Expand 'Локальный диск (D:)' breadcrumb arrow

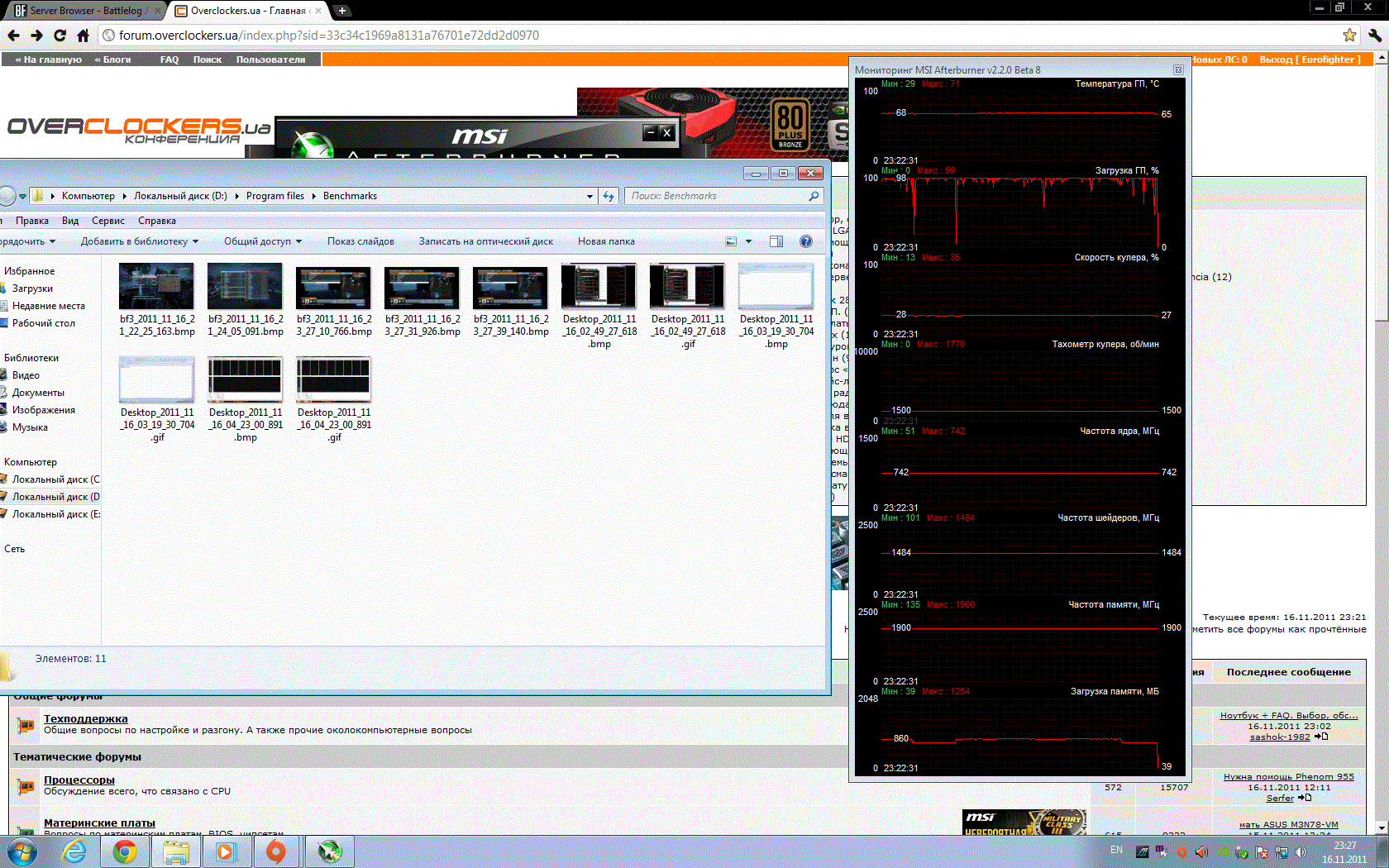point(236,196)
